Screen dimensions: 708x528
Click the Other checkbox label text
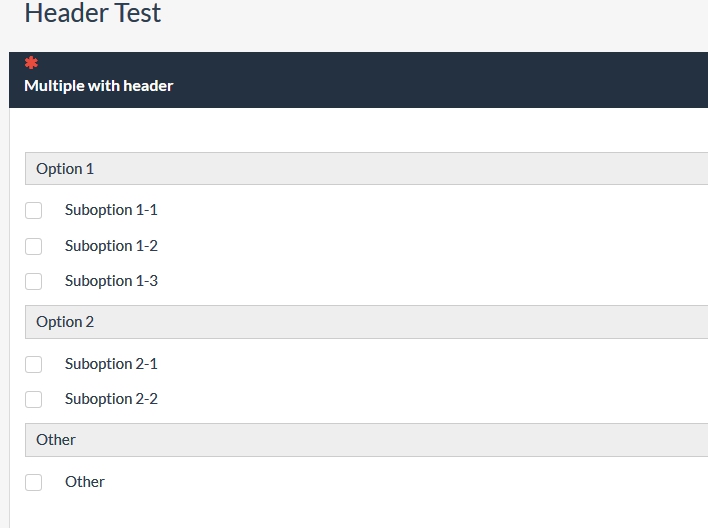pos(85,482)
